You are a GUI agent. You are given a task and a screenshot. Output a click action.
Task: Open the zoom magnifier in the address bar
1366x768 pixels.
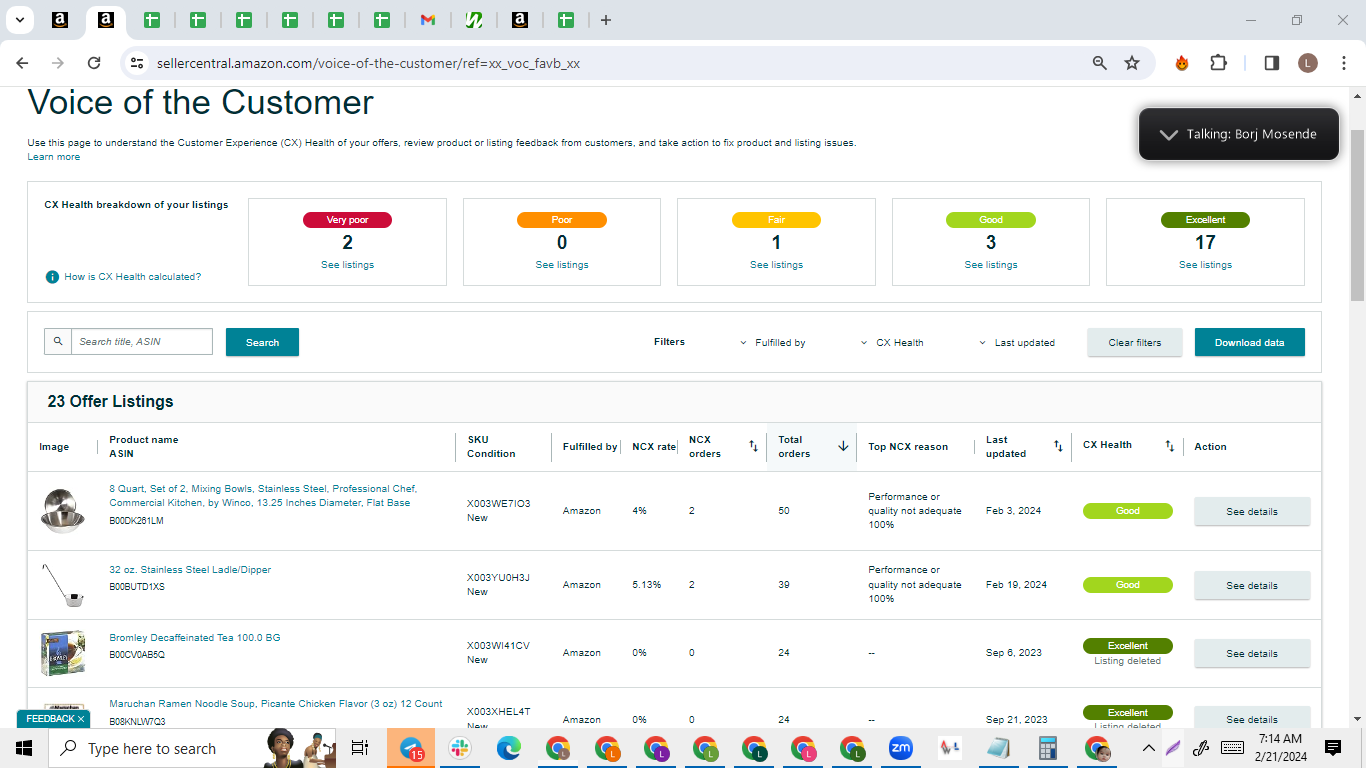[x=1100, y=63]
